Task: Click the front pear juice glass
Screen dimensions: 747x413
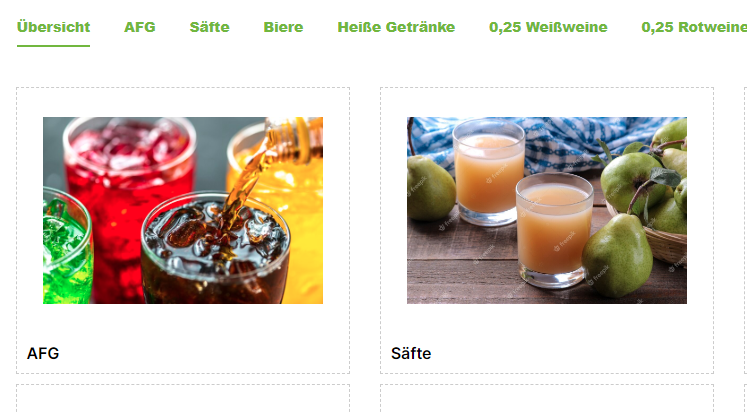Action: 554,230
